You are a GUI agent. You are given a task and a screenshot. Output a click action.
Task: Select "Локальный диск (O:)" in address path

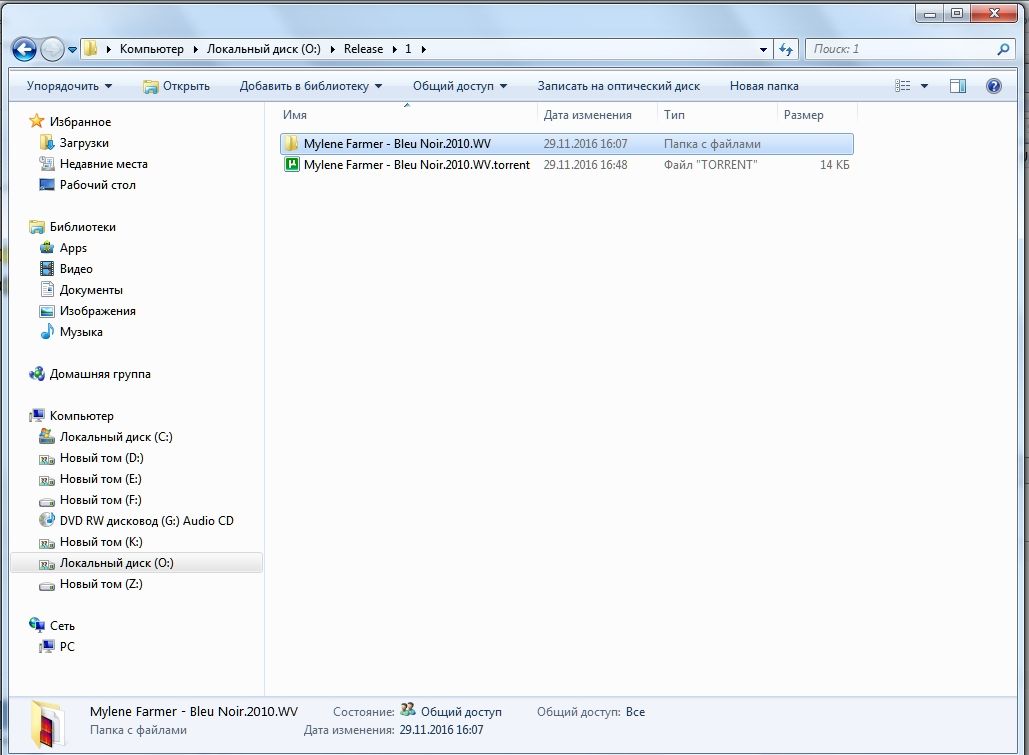(264, 49)
